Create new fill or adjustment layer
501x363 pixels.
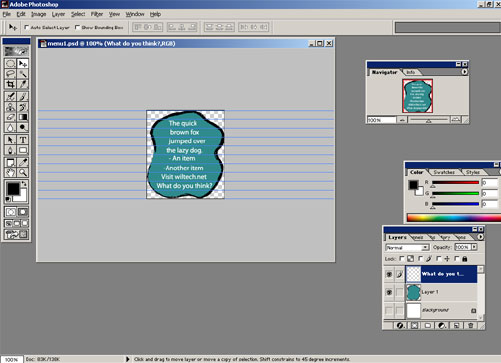pyautogui.click(x=442, y=325)
